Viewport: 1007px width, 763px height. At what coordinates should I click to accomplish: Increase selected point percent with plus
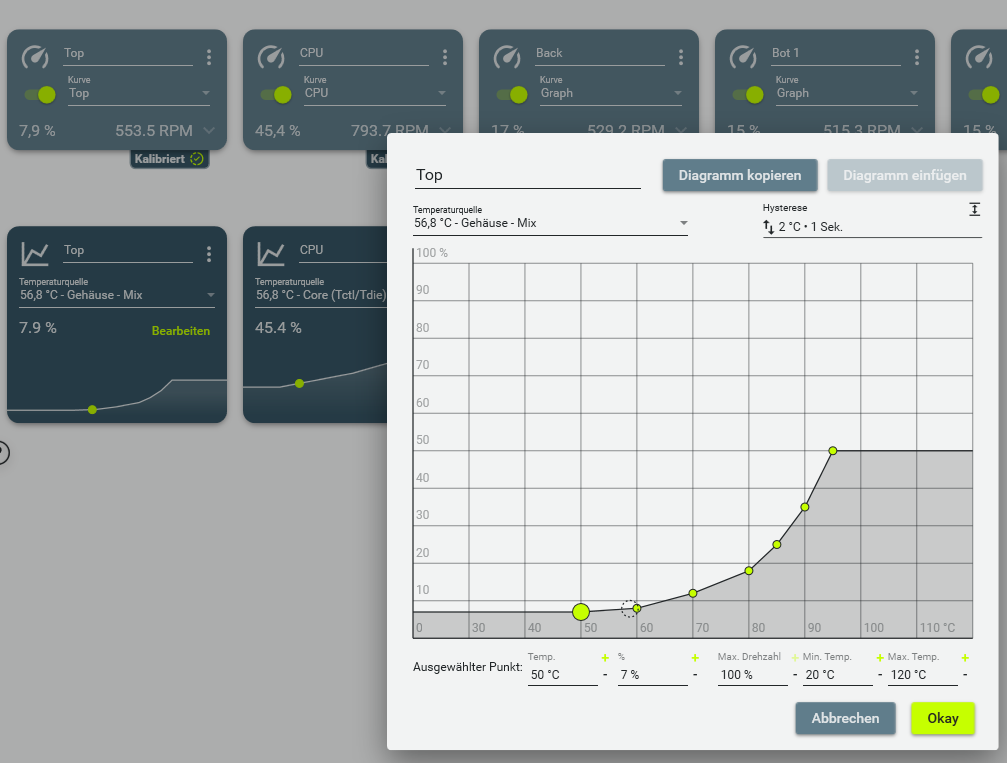click(695, 658)
